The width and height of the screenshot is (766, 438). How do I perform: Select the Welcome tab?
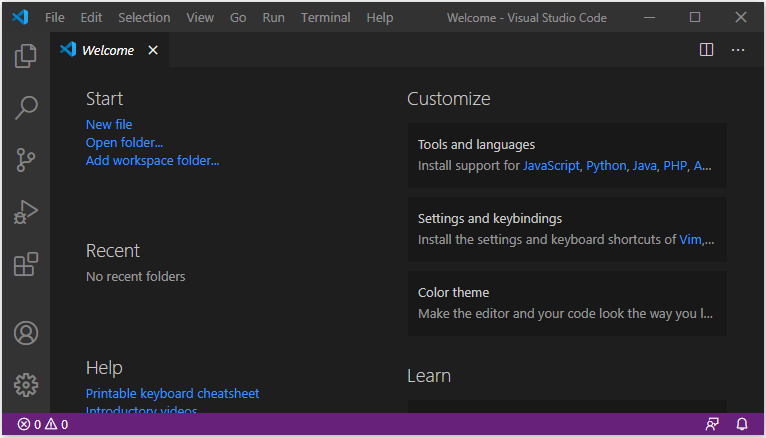pyautogui.click(x=109, y=50)
